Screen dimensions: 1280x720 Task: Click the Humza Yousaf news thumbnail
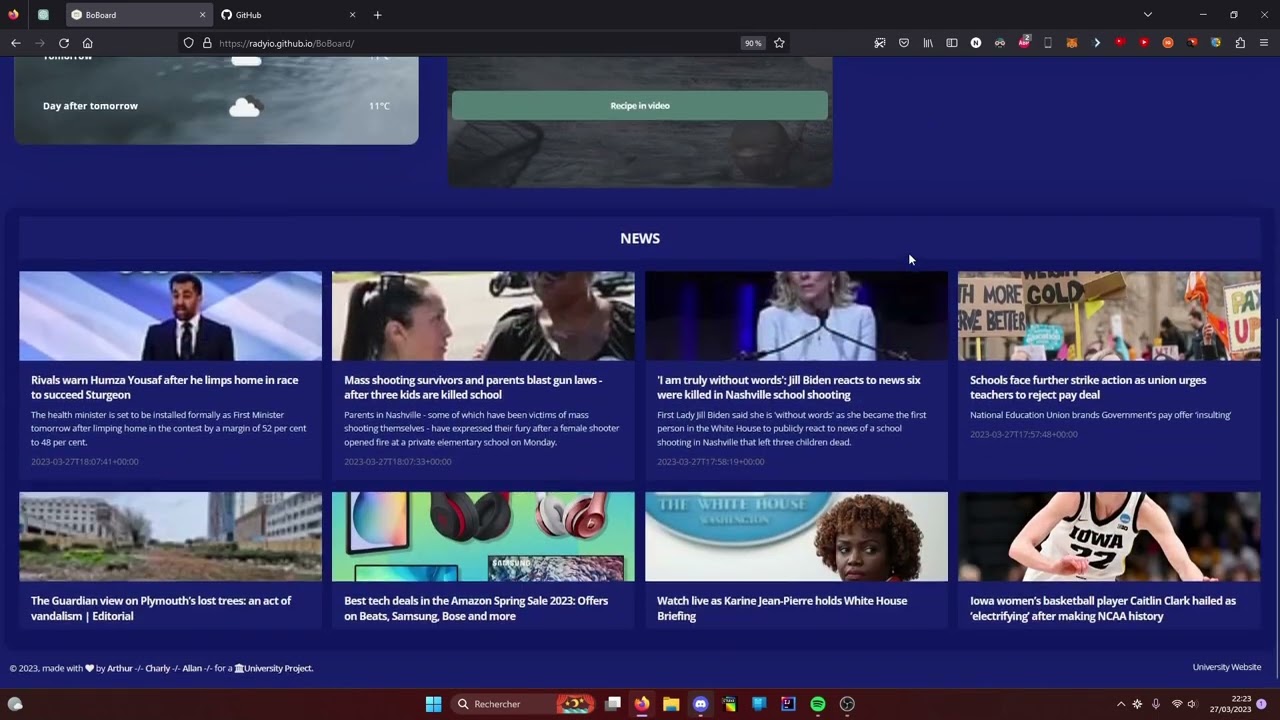(170, 316)
